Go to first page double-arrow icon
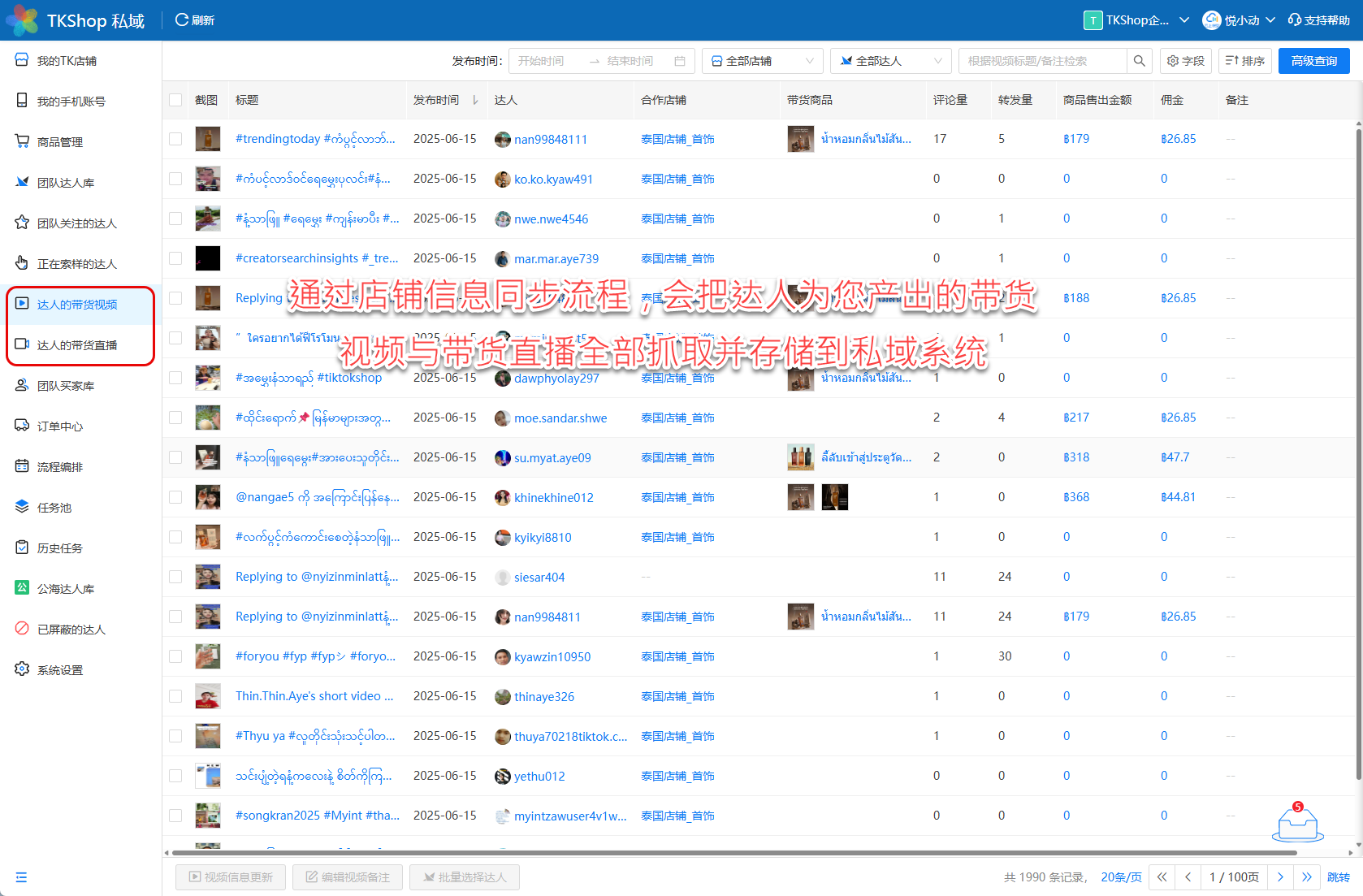 tap(1162, 877)
